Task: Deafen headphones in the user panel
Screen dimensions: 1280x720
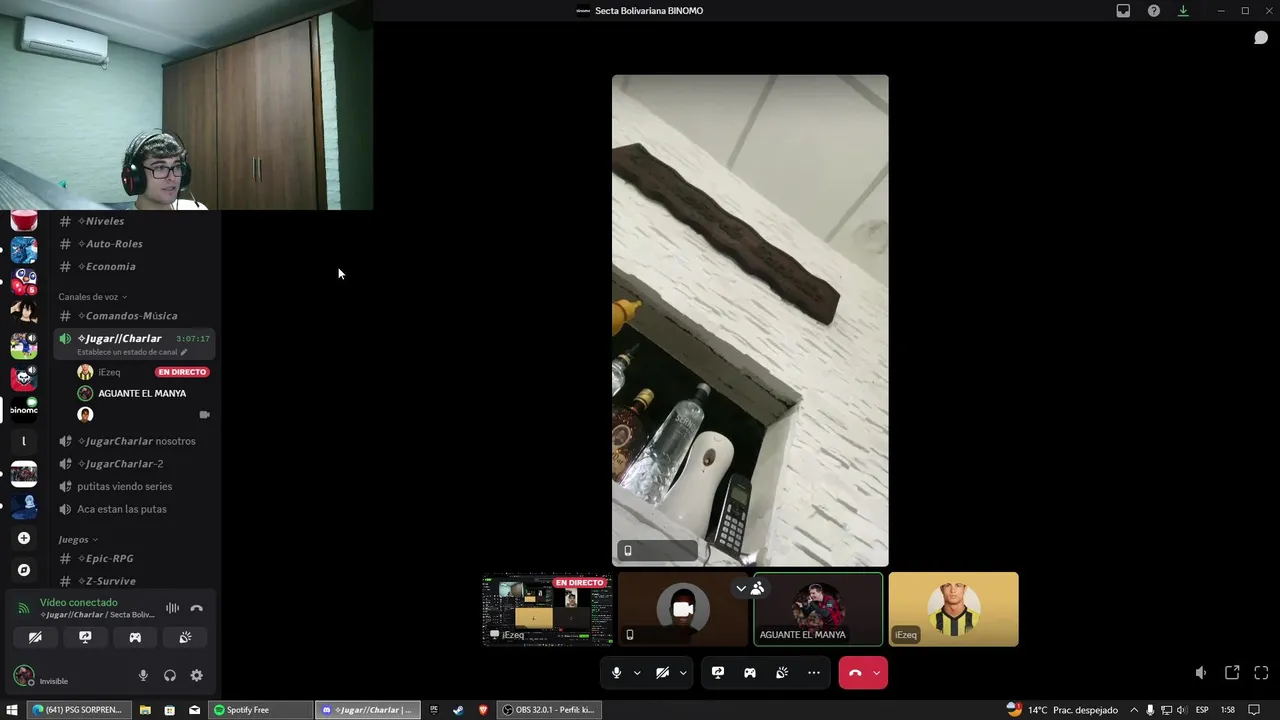Action: [x=170, y=676]
